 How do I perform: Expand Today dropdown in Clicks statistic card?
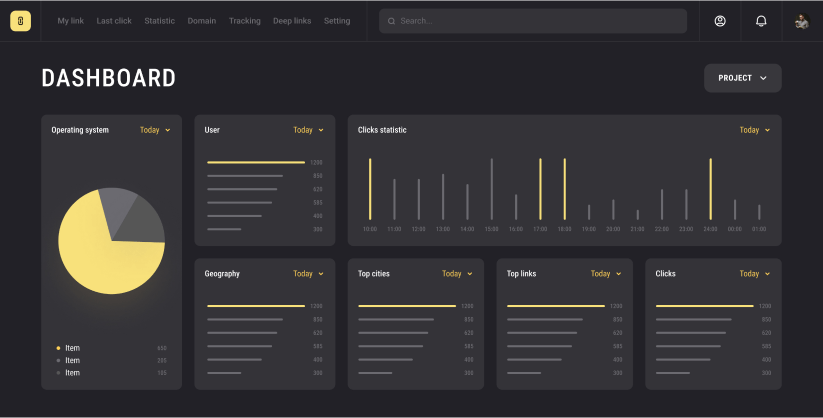click(x=755, y=130)
